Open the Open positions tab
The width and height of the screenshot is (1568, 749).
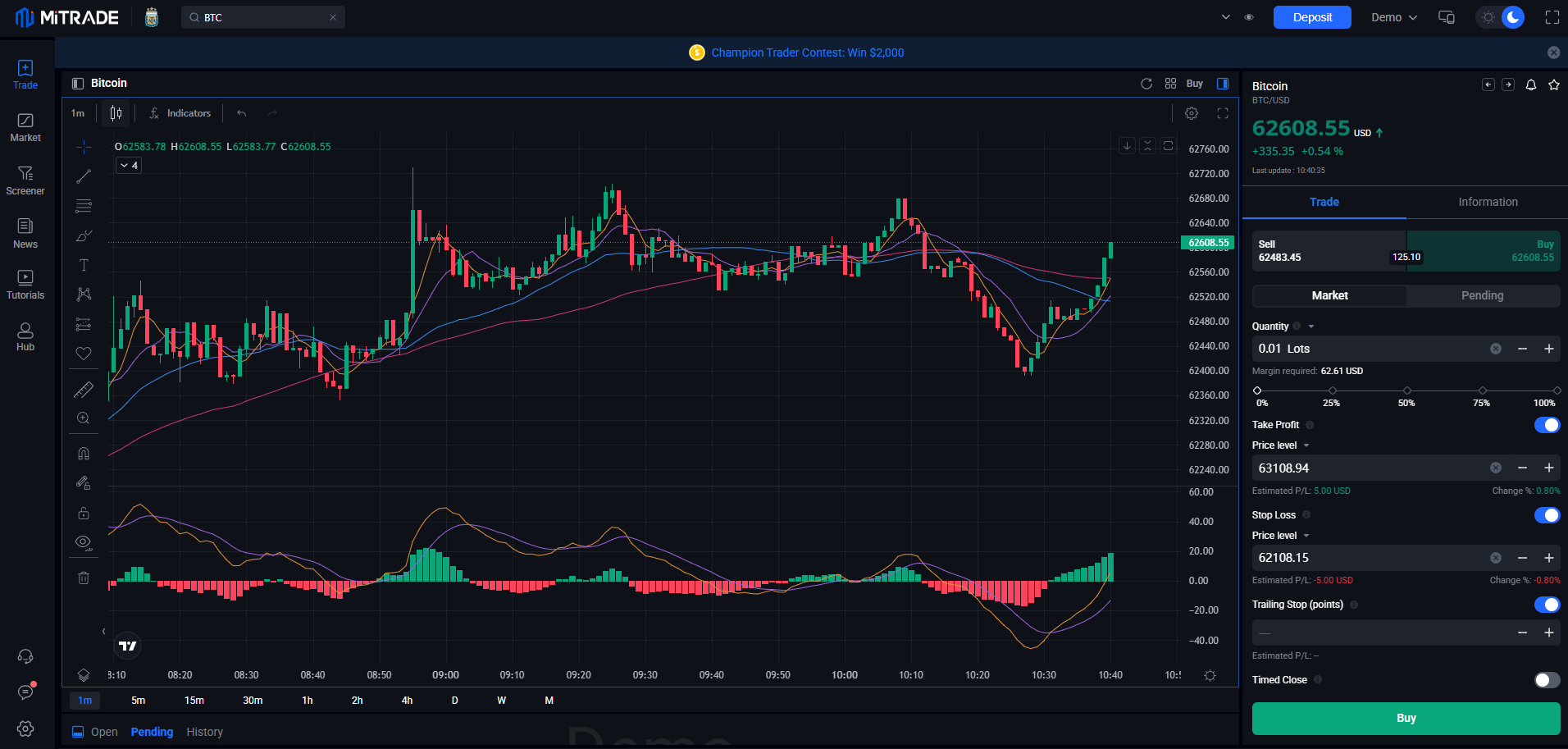pos(104,732)
